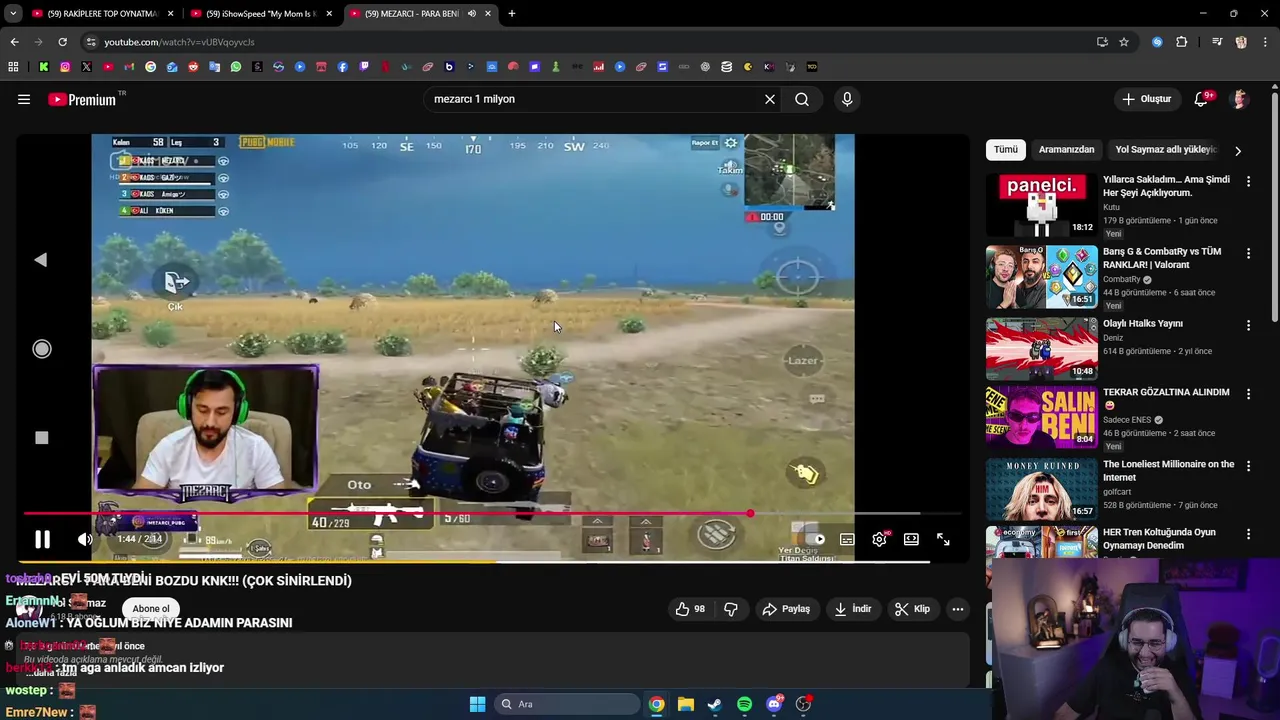The image size is (1280, 720).
Task: Open options for 'Olaylı Htalks Yayını' video
Action: pos(1248,326)
